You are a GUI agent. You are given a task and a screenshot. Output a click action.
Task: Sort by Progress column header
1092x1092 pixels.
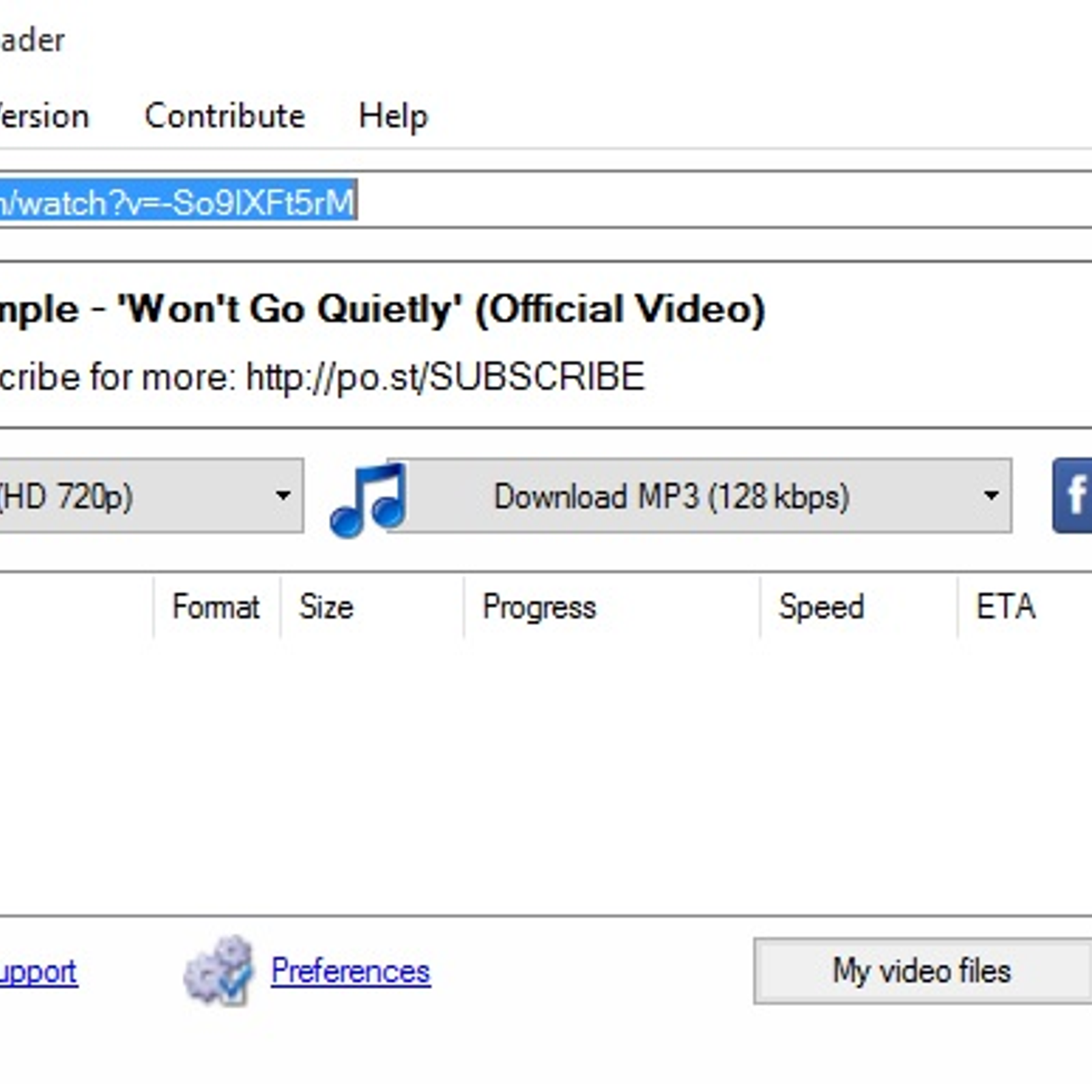point(612,607)
